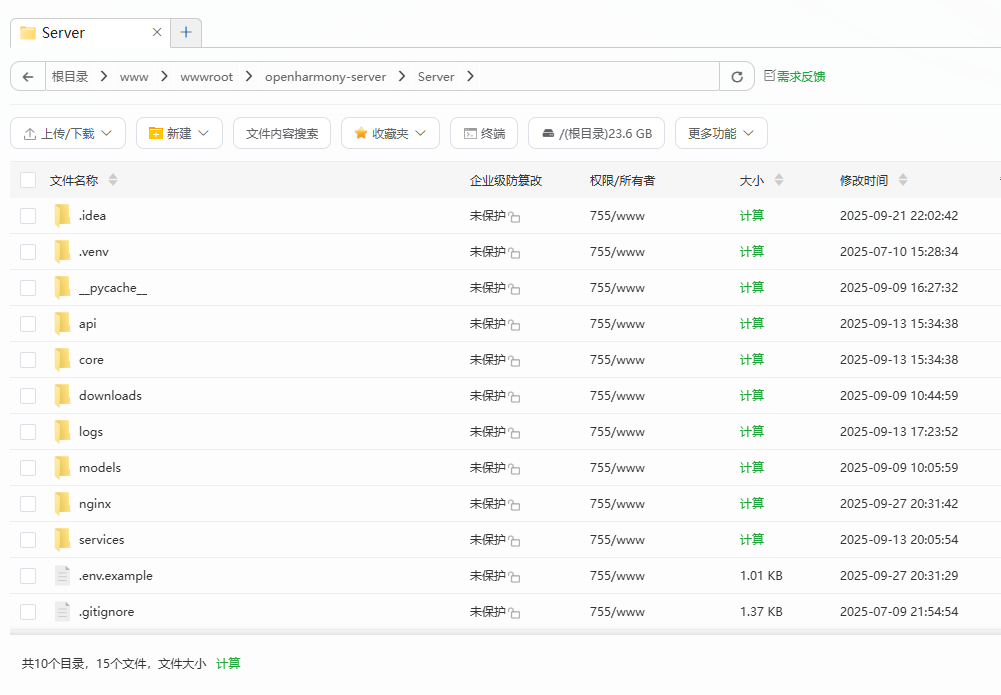Click wwwroot in the breadcrumb path
The width and height of the screenshot is (1001, 695).
[206, 77]
